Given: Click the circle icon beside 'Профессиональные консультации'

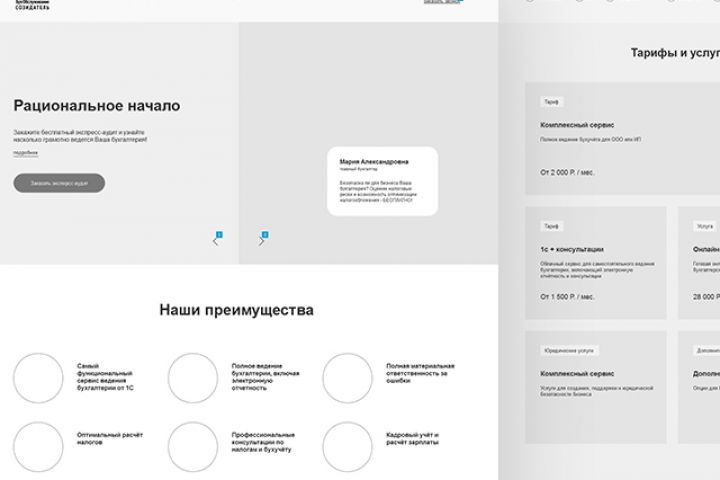Looking at the screenshot, I should click(x=193, y=447).
